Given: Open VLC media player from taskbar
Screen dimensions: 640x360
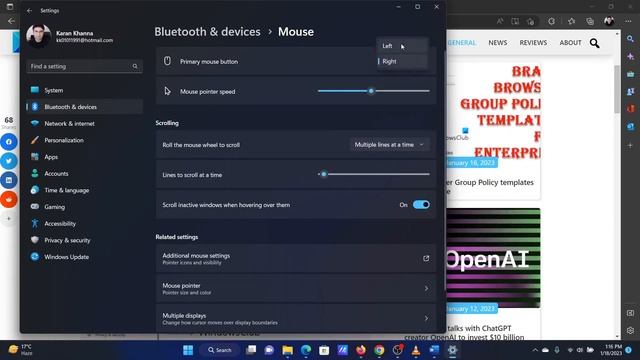Looking at the screenshot, I should click(x=416, y=350).
